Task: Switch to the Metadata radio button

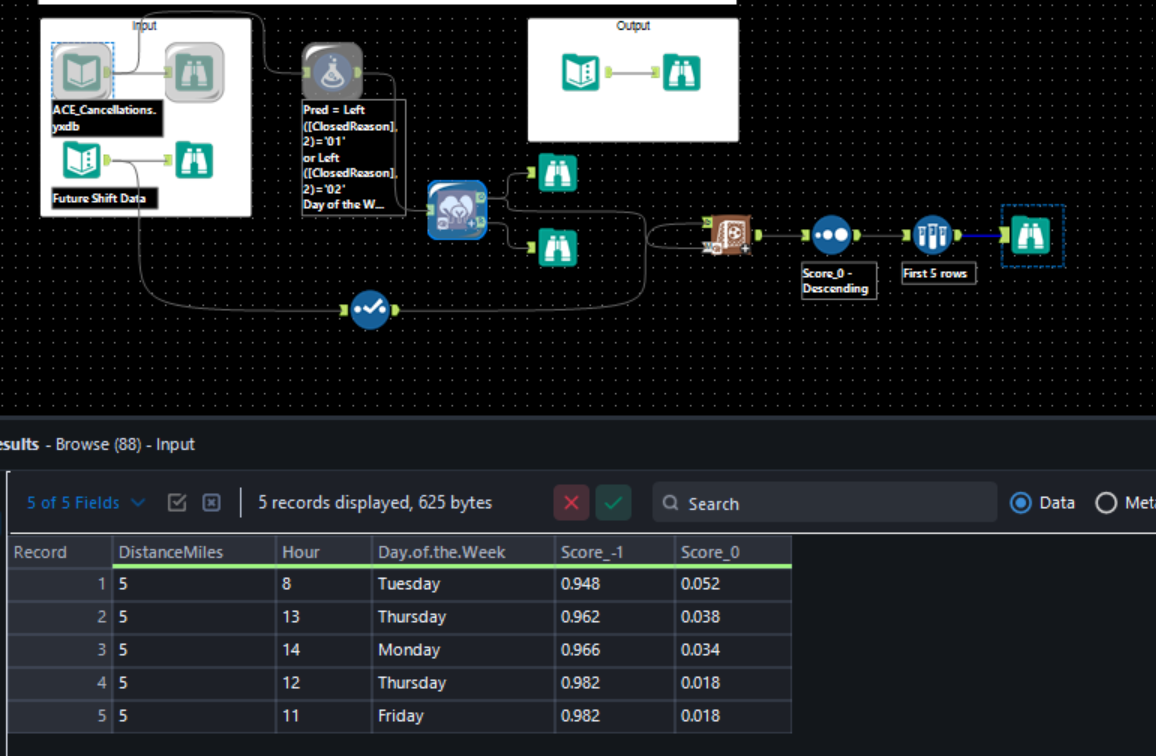Action: (1106, 503)
